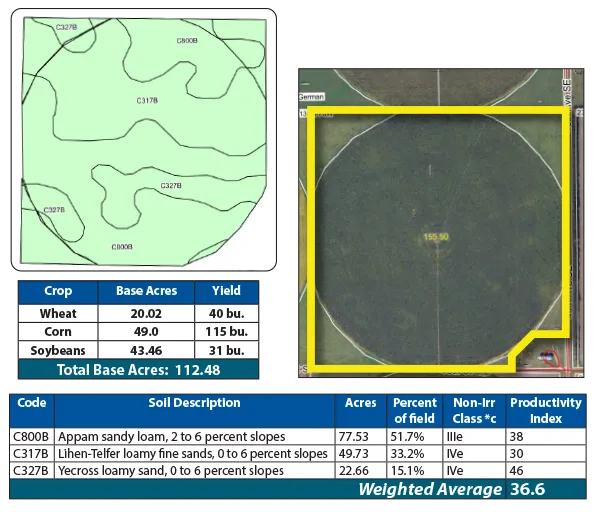Click the Base Acres column header
600x512 pixels.
(146, 291)
